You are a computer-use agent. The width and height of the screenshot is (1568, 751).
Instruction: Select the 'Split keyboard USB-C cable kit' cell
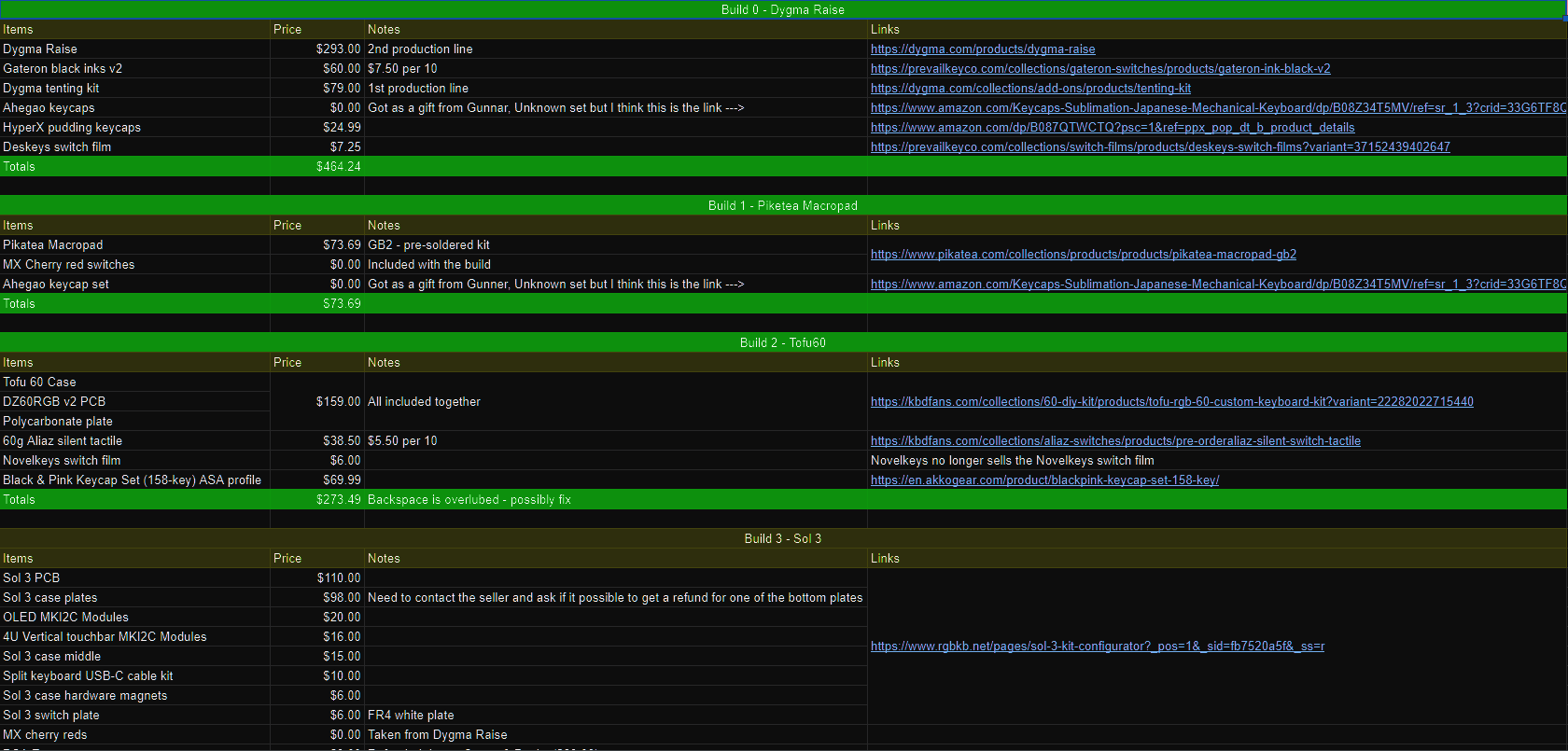pyautogui.click(x=135, y=676)
